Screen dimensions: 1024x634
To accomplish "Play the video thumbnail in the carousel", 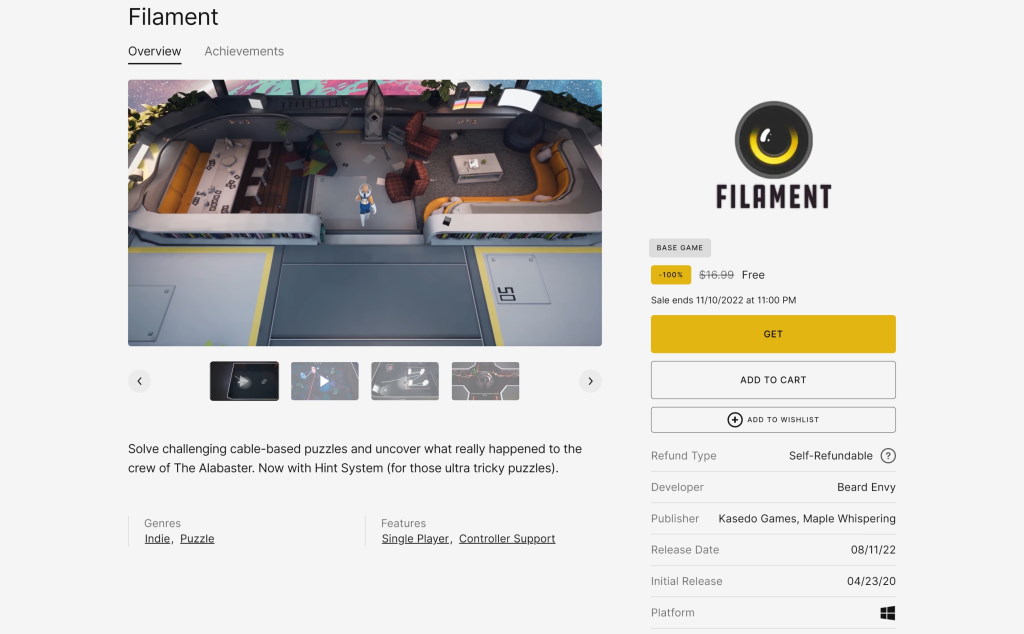I will click(x=325, y=381).
